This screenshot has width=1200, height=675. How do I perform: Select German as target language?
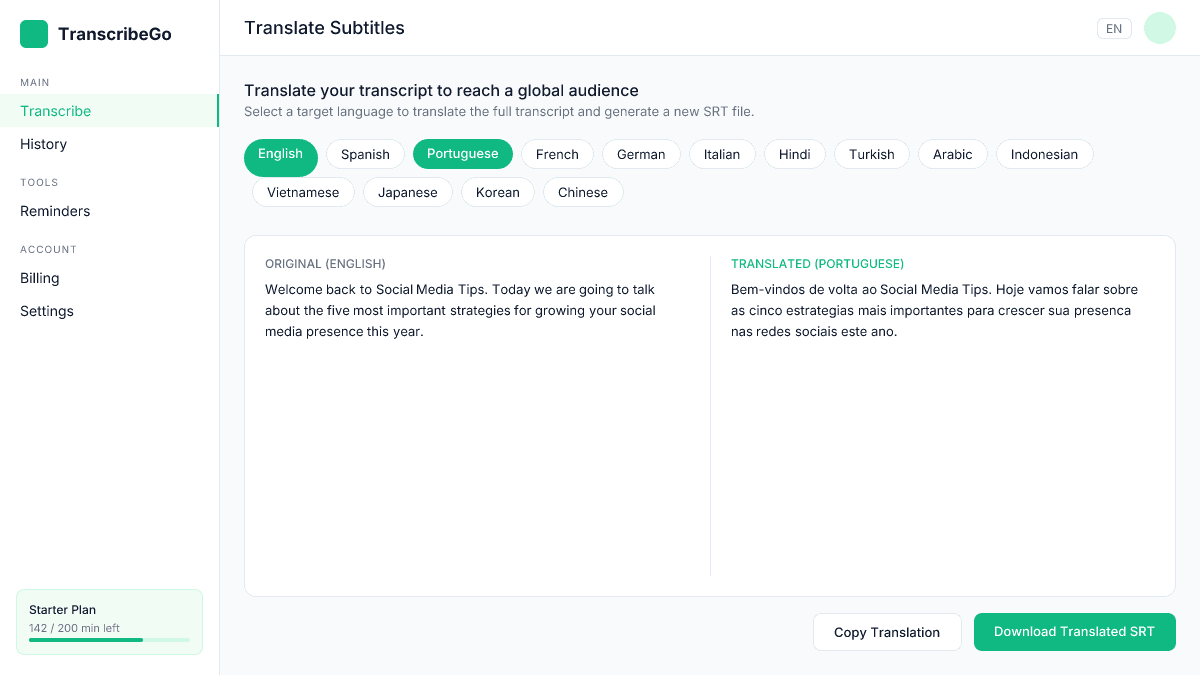point(641,154)
